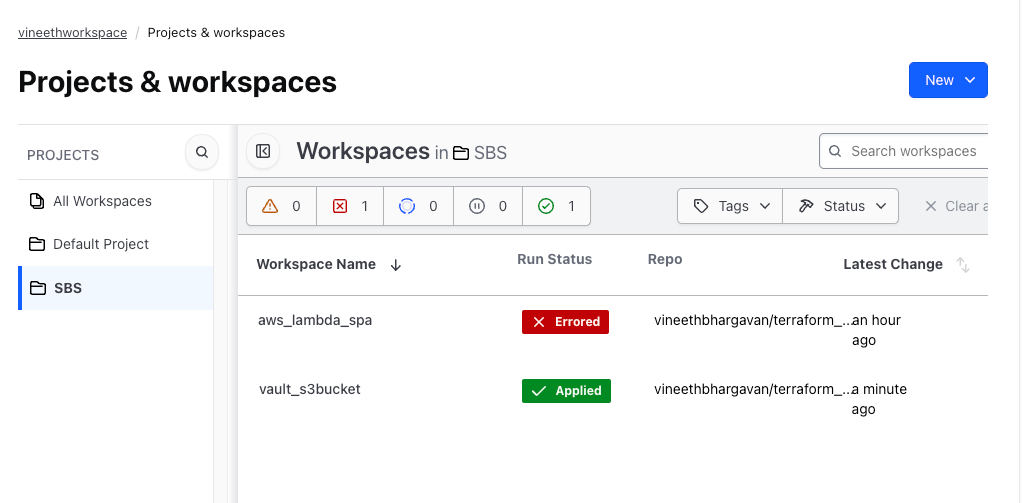Open the vault_s3bucket workspace

point(309,389)
